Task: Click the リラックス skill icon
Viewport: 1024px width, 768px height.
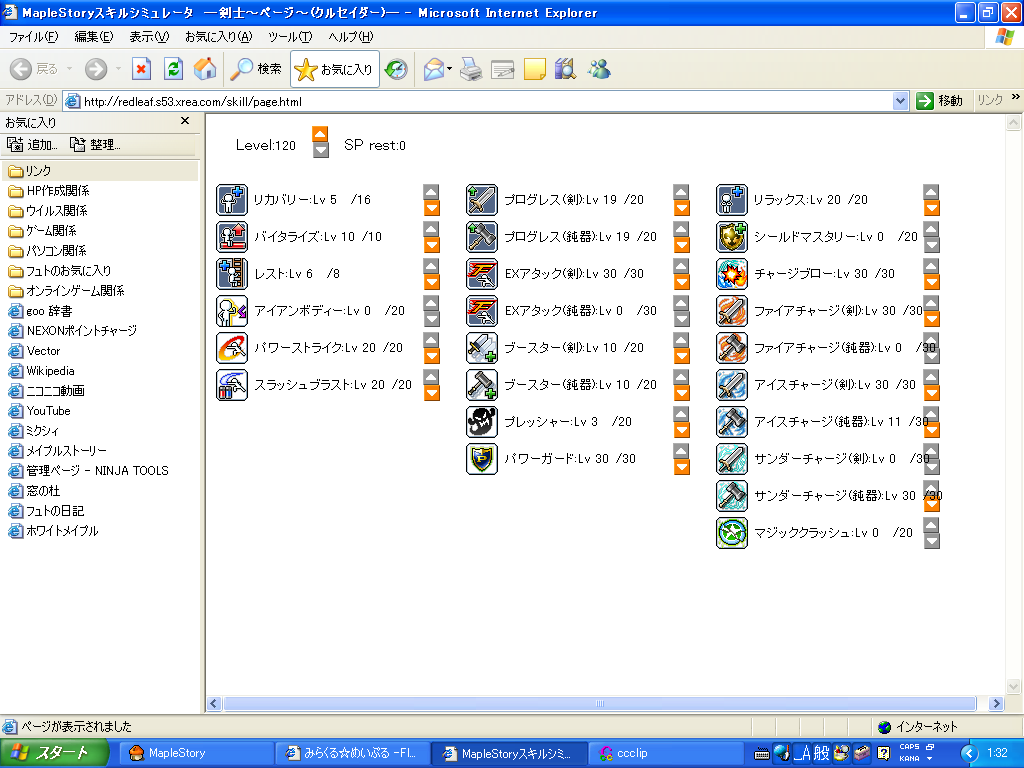Action: [x=732, y=200]
